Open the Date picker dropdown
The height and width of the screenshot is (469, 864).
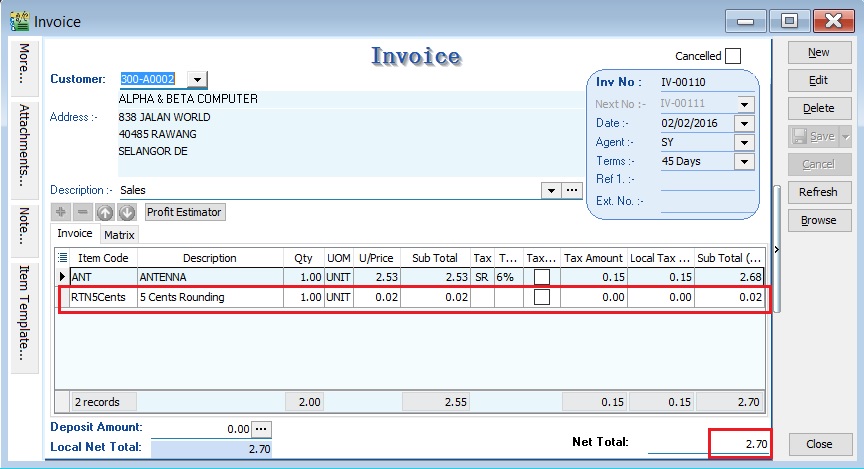743,123
